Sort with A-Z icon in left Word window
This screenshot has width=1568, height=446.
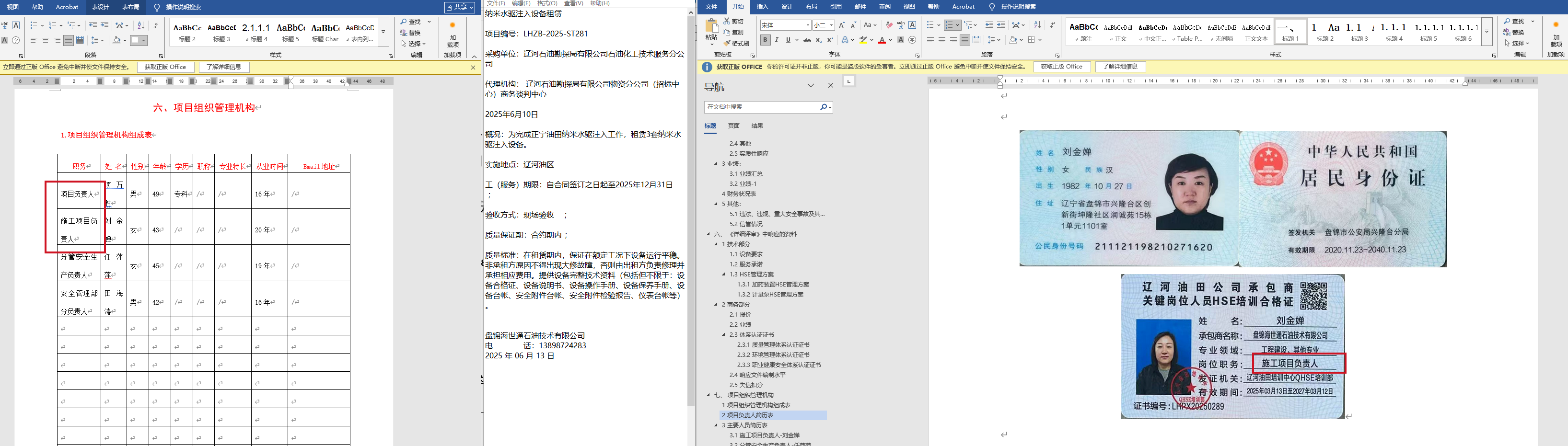coord(141,25)
